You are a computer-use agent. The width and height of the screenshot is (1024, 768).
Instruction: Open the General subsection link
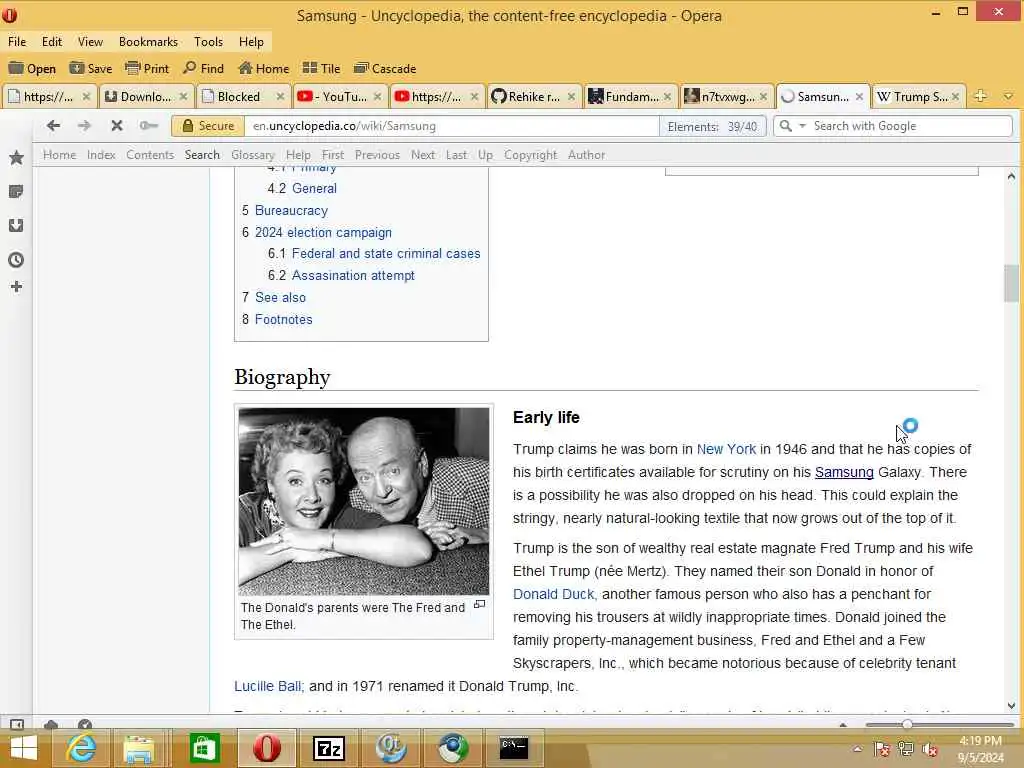(314, 188)
